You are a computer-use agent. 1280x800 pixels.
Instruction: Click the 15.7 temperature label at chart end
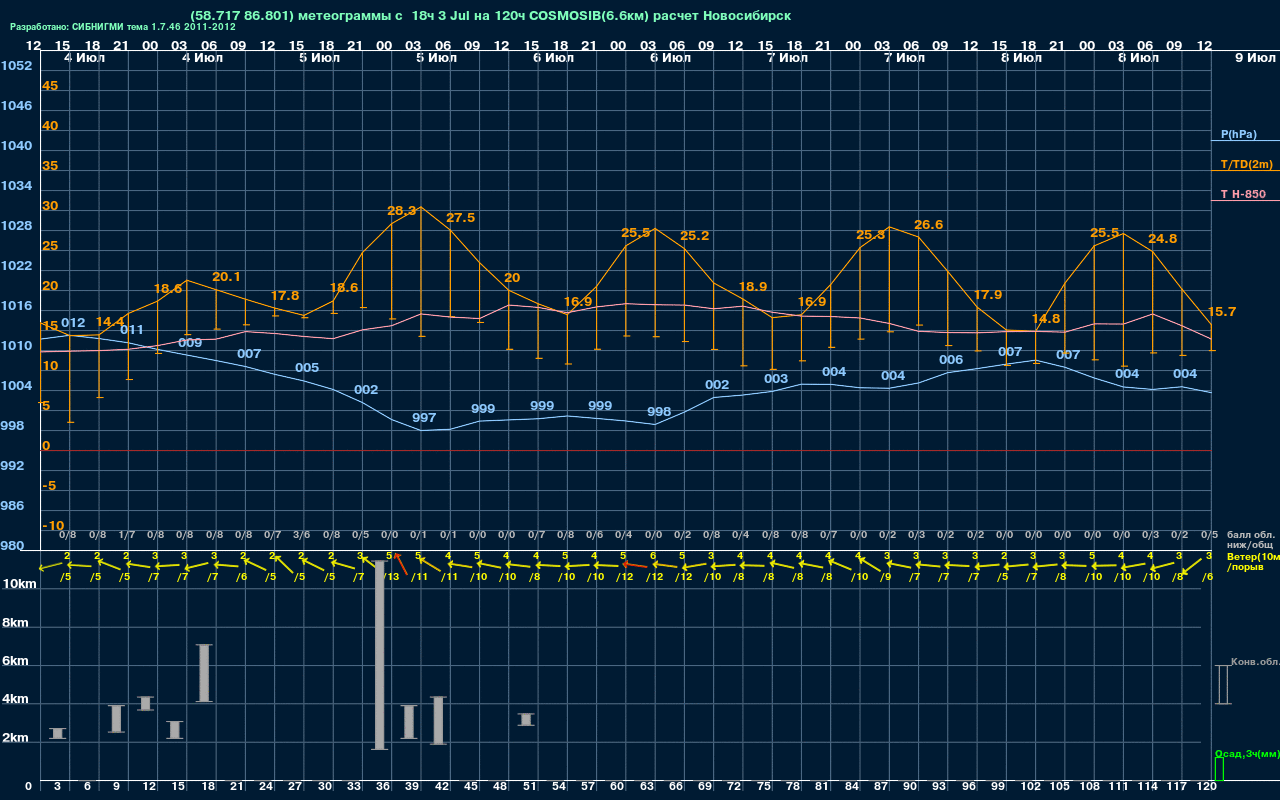coord(1222,312)
